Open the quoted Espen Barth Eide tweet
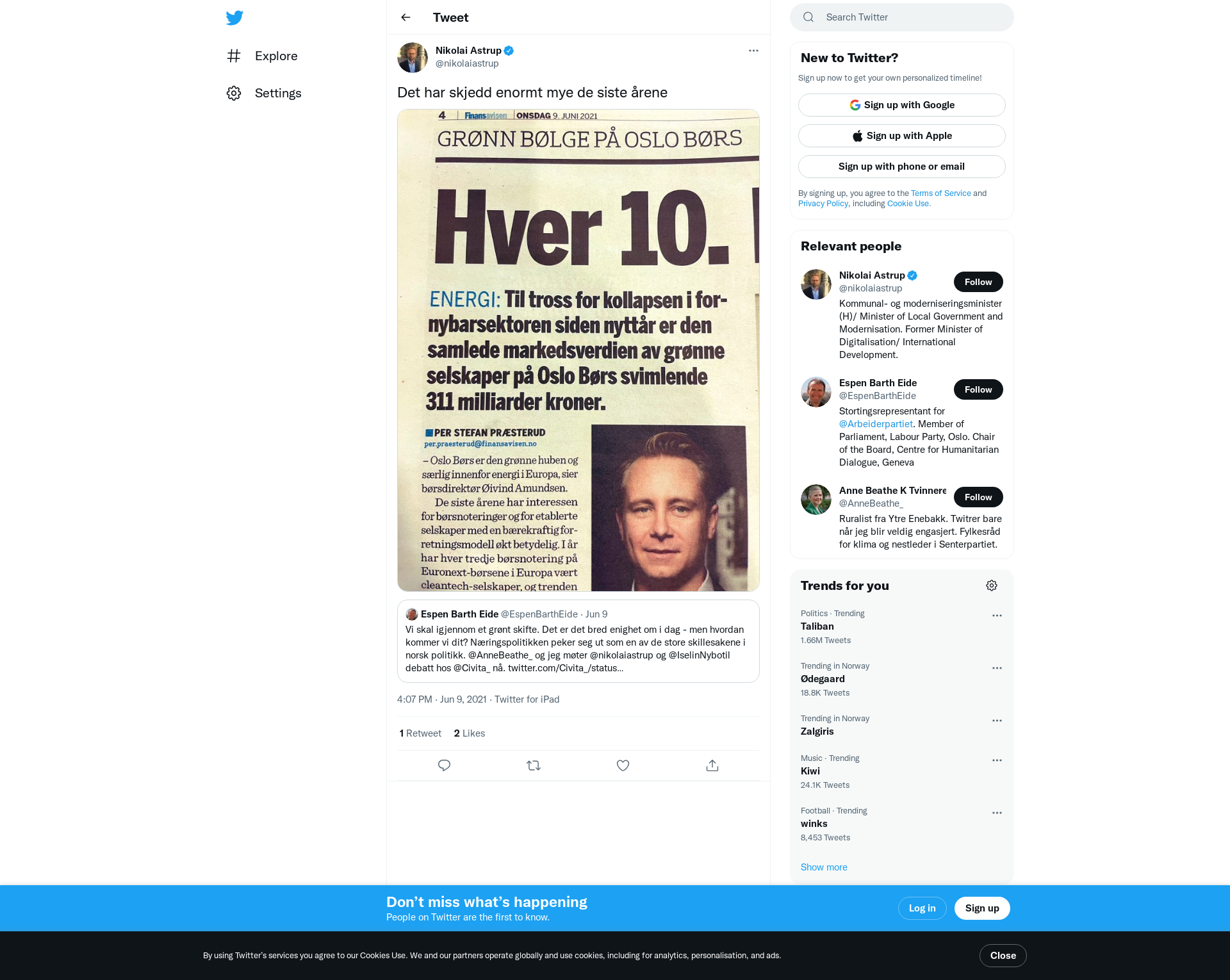 578,641
